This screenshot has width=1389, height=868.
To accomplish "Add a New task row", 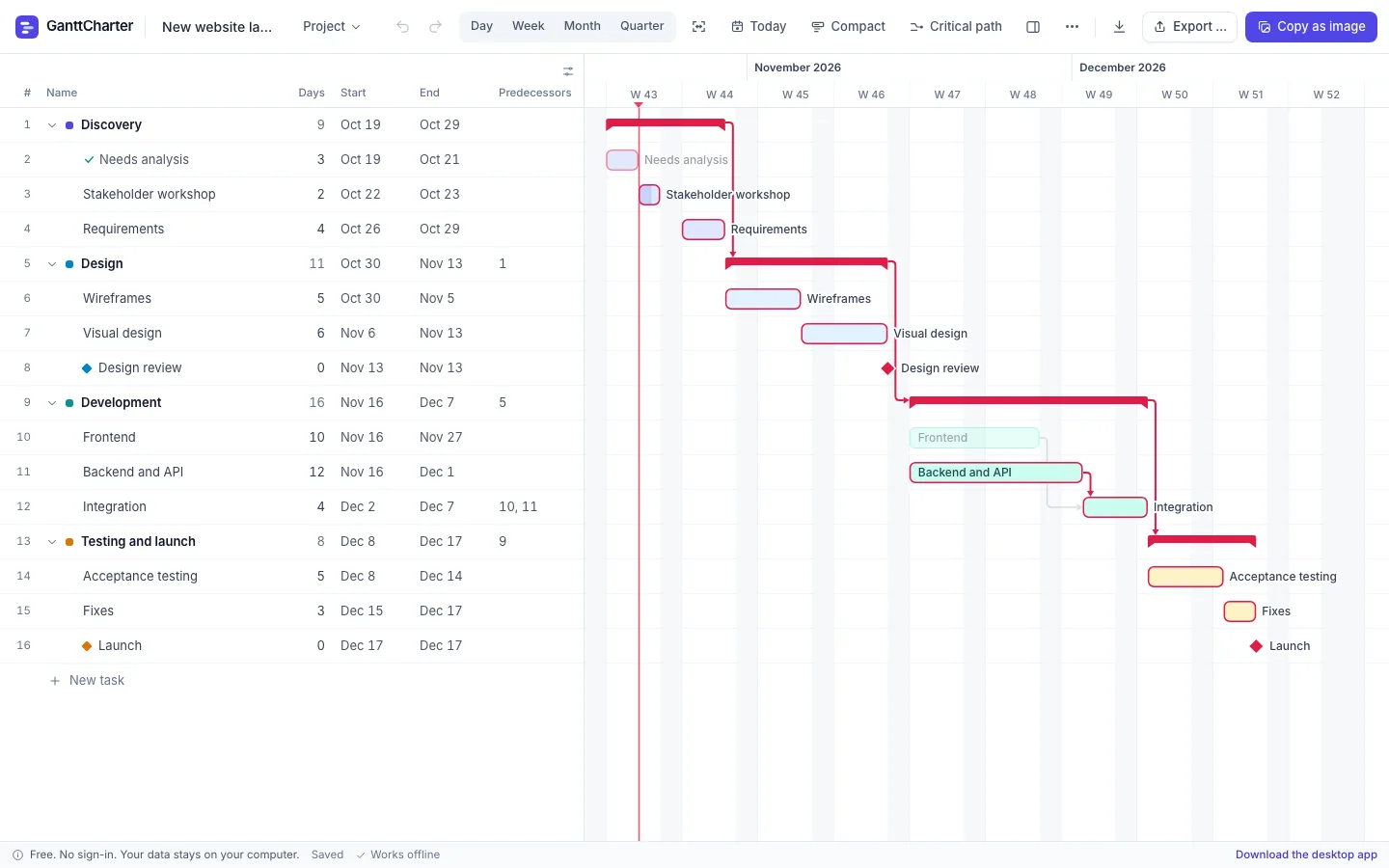I will 87,681.
